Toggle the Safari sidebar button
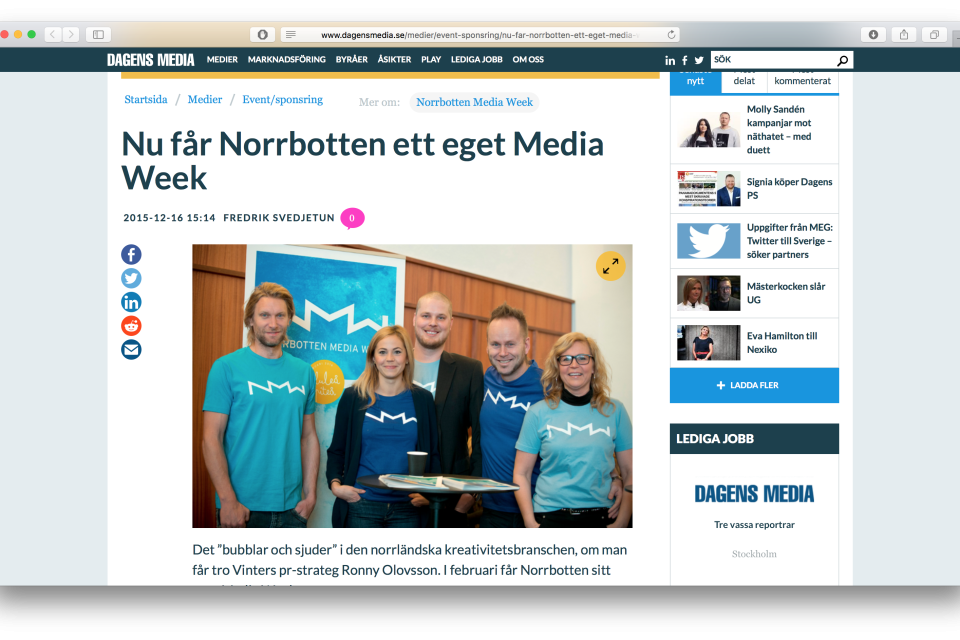 coord(98,34)
